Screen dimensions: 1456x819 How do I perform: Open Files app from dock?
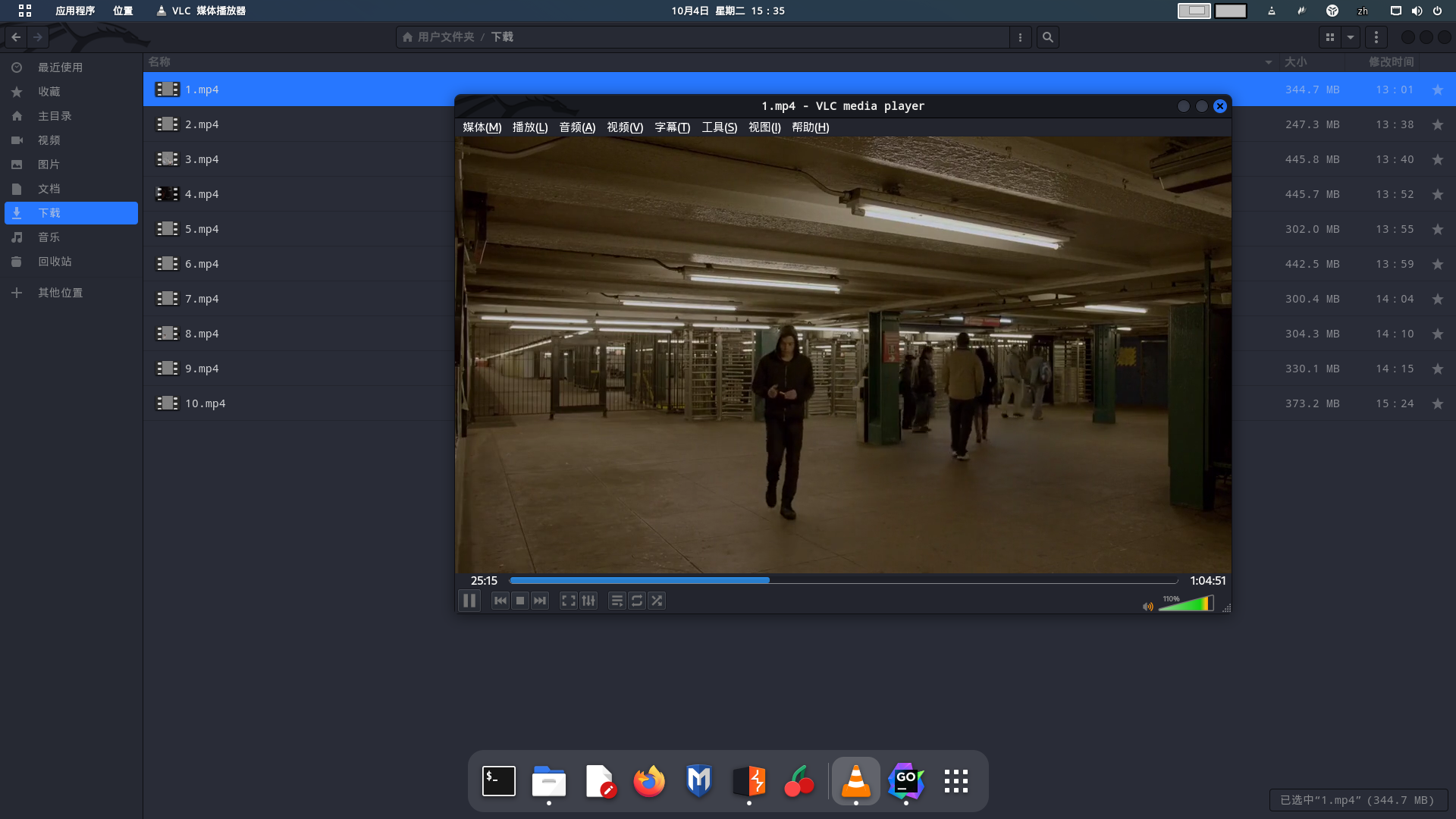click(x=549, y=781)
